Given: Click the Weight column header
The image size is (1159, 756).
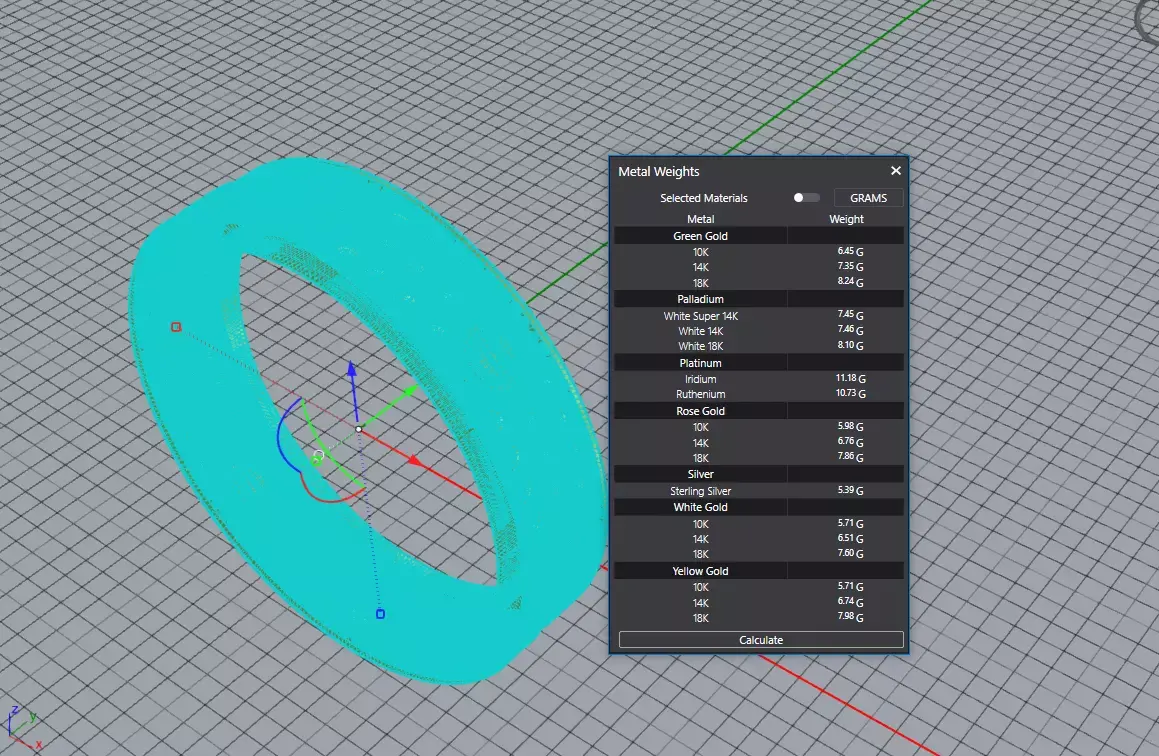Looking at the screenshot, I should 846,219.
